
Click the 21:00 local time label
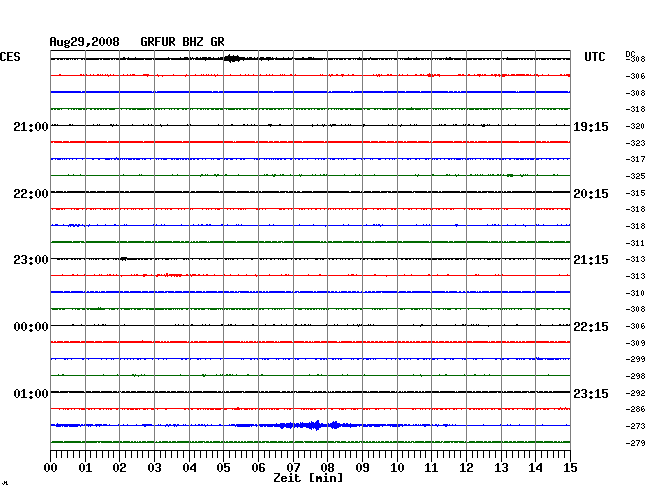tap(31, 126)
